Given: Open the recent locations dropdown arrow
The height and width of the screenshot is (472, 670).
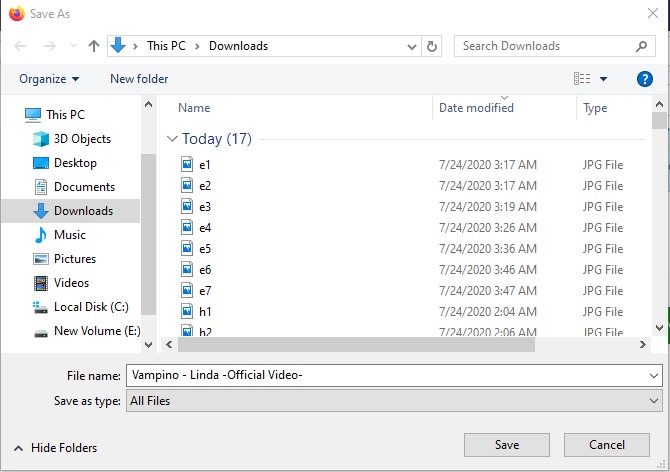Looking at the screenshot, I should click(x=73, y=46).
